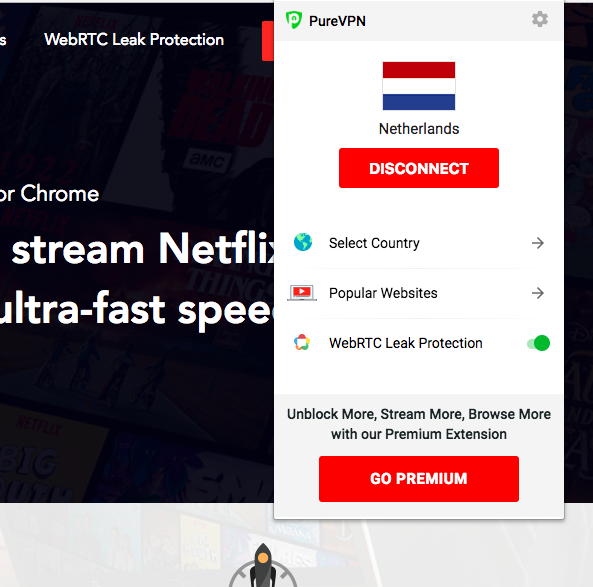The height and width of the screenshot is (587, 593).
Task: Click the PureVPN shield logo
Action: [294, 20]
